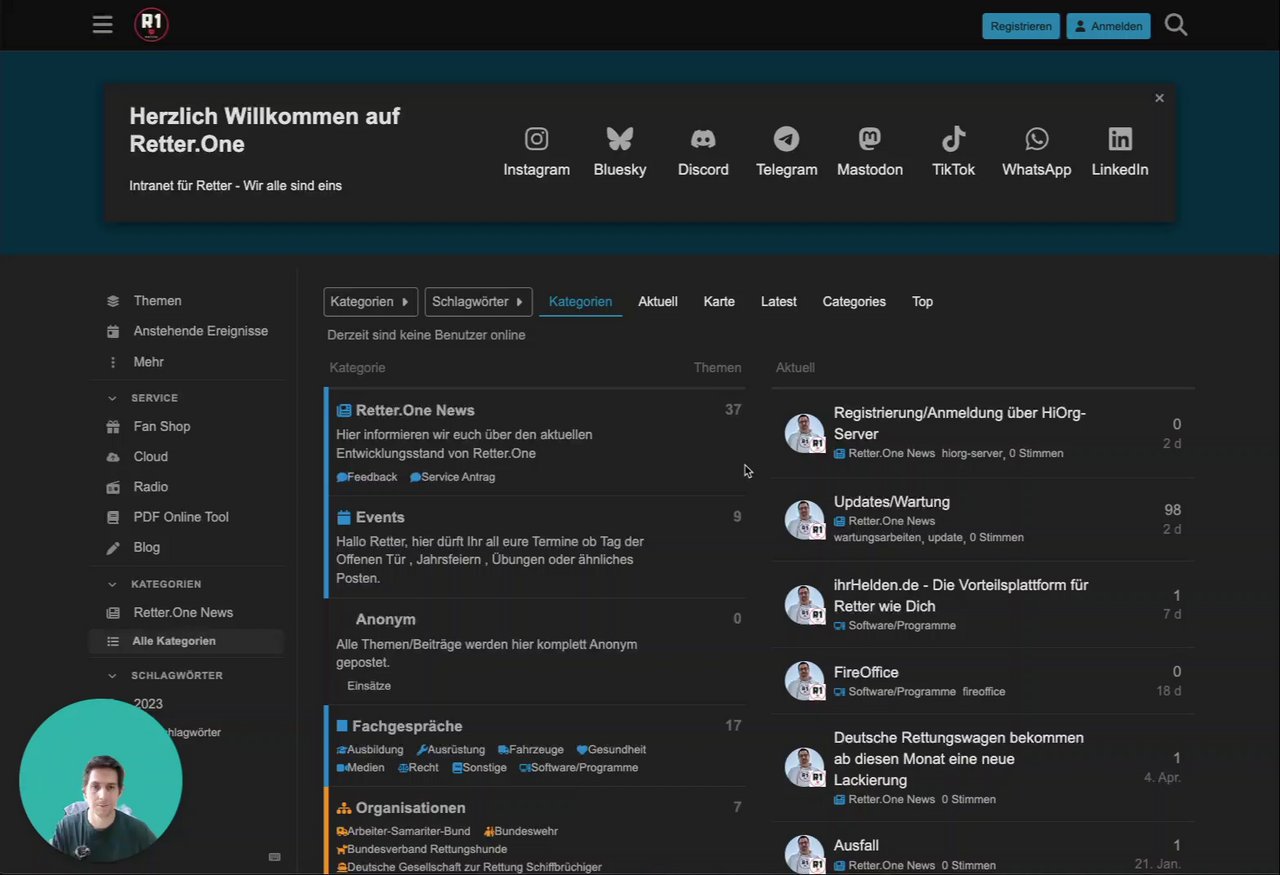Viewport: 1280px width, 875px height.
Task: Open topic Registrierung/Anmeldung über HiOrg-Server
Action: (x=960, y=423)
